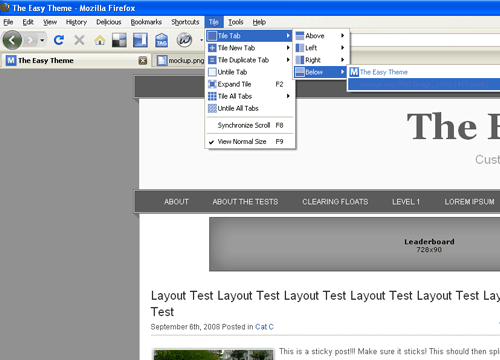This screenshot has height=360, width=500.
Task: Reload the page with the Refresh icon
Action: (x=59, y=40)
